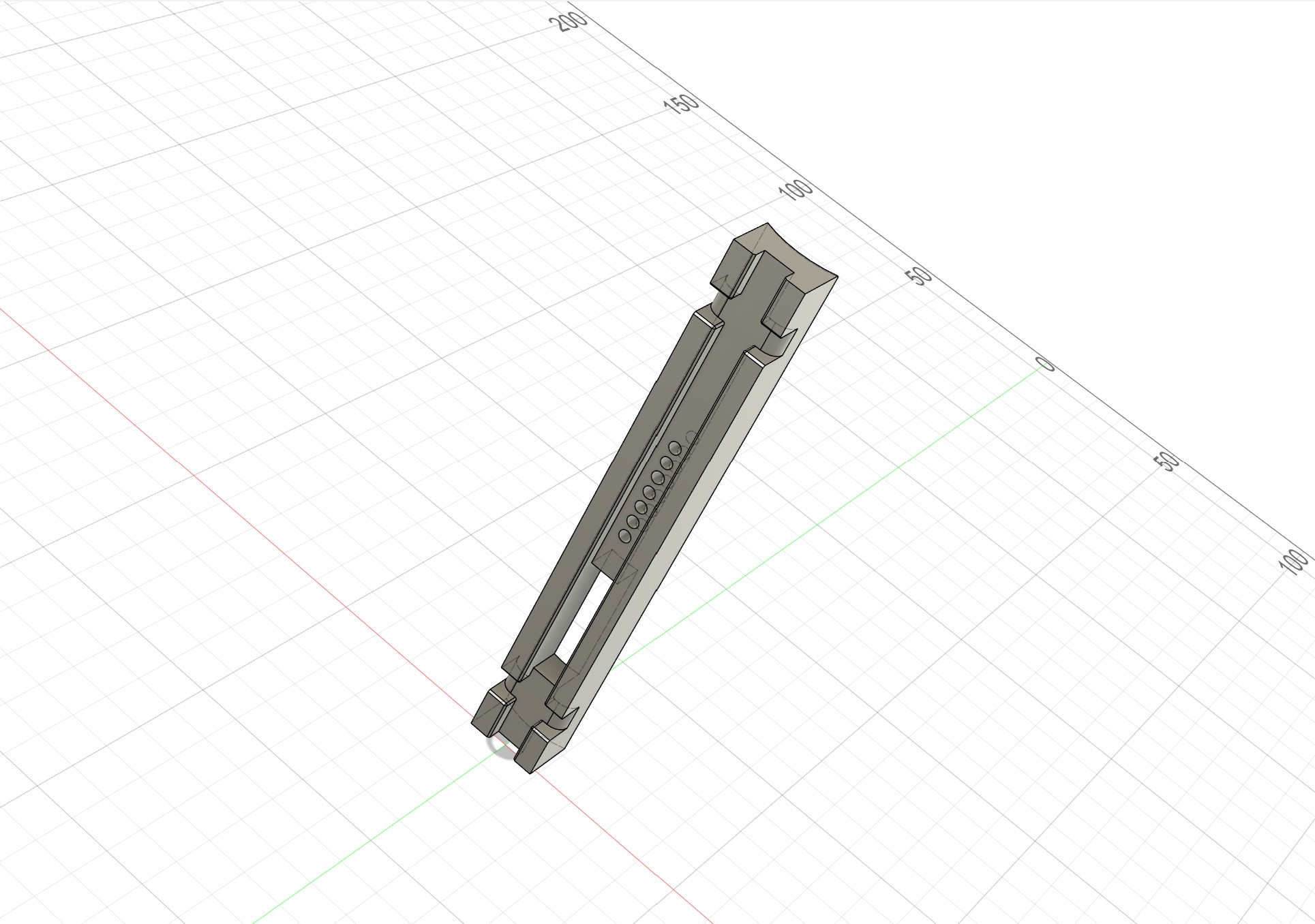This screenshot has height=924, width=1315.
Task: Click the "0" grid scale label
Action: tap(1045, 364)
